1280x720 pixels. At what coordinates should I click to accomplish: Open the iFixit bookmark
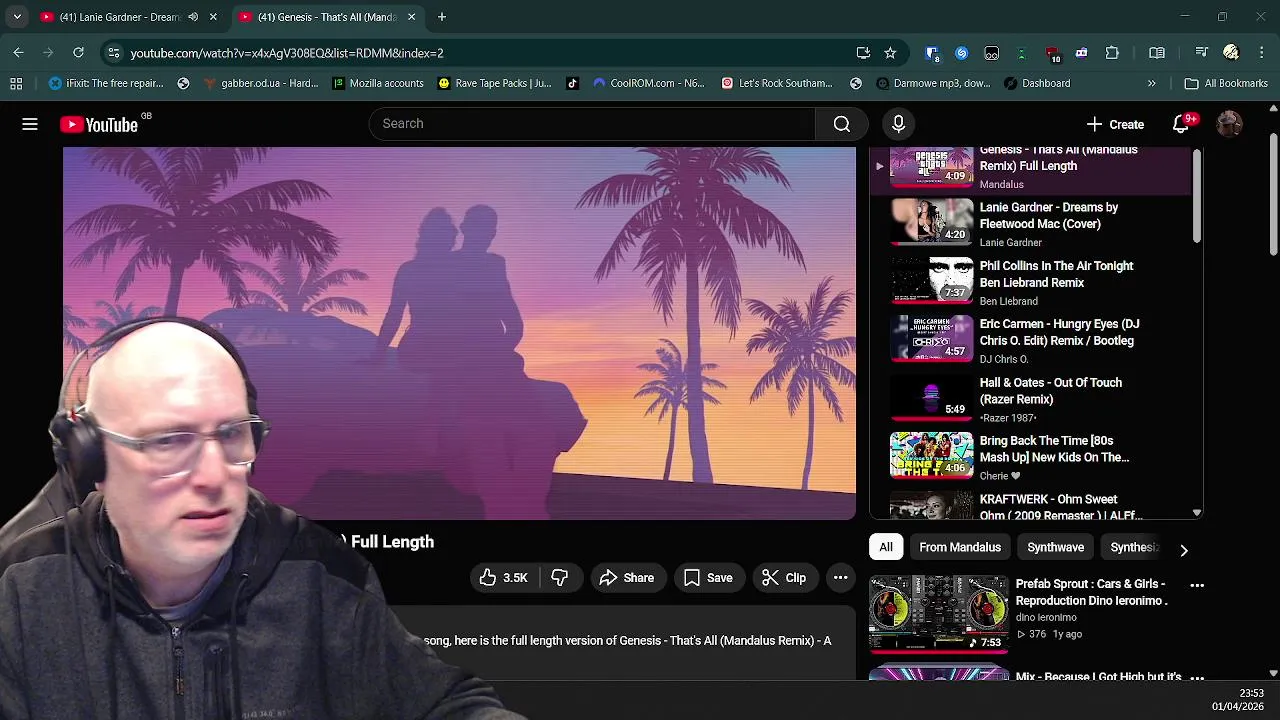[106, 84]
